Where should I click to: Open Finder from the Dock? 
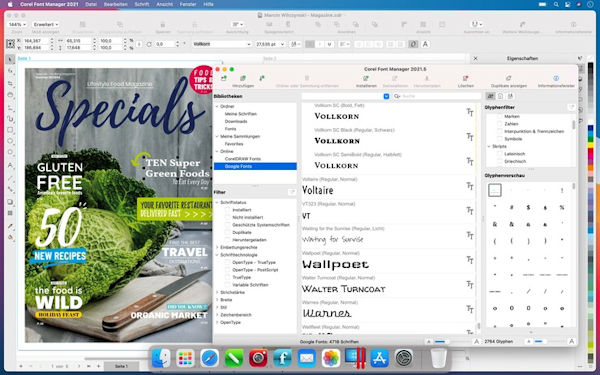[x=161, y=359]
